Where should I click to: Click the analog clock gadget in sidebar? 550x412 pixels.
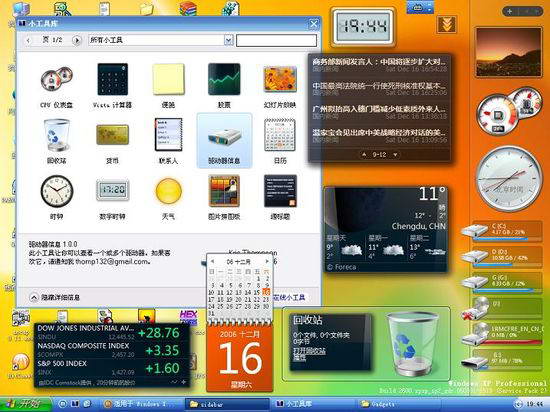[x=509, y=179]
